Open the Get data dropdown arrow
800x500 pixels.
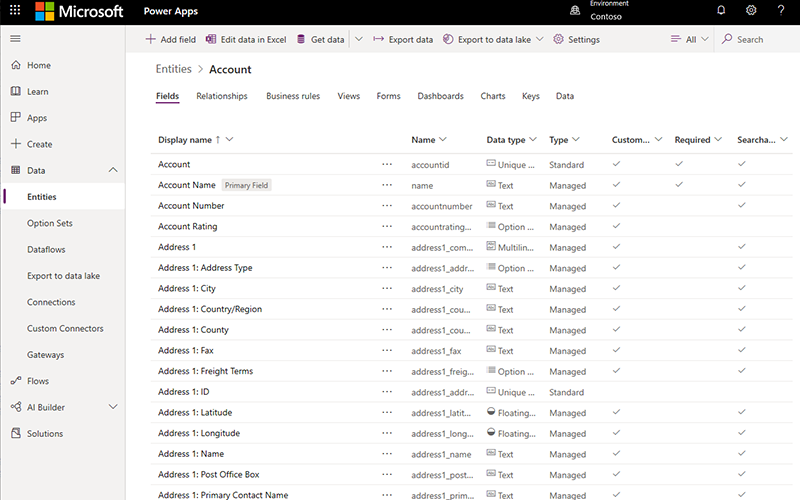(x=359, y=39)
